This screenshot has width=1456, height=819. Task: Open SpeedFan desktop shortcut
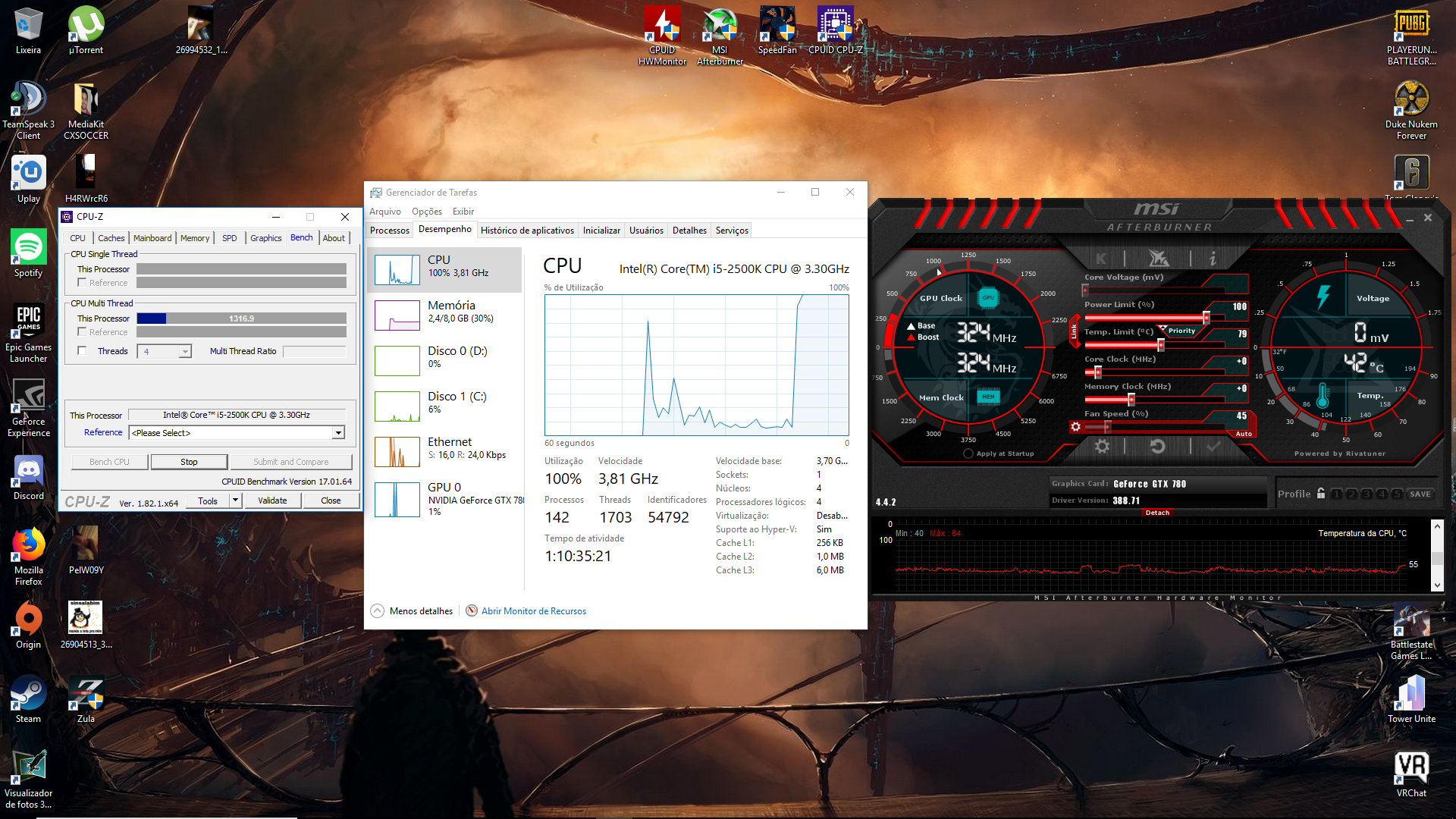click(777, 30)
